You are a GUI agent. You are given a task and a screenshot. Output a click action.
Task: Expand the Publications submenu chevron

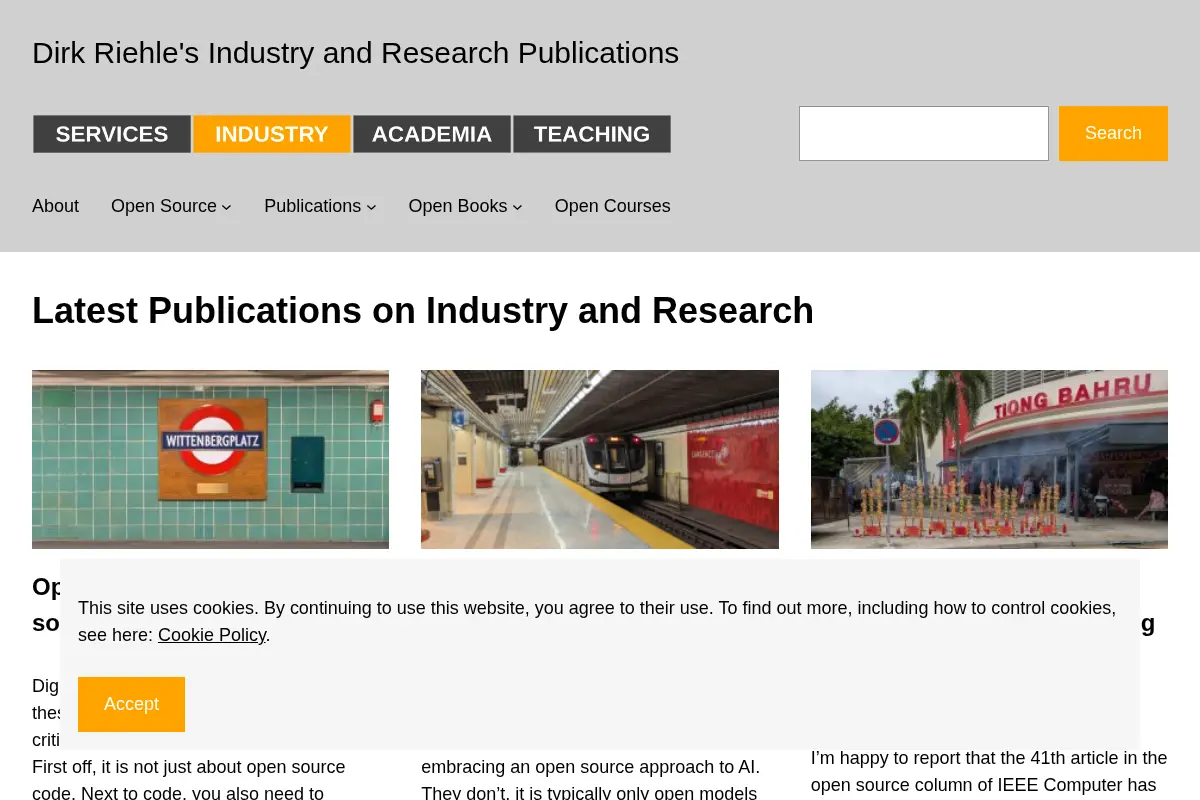(371, 207)
